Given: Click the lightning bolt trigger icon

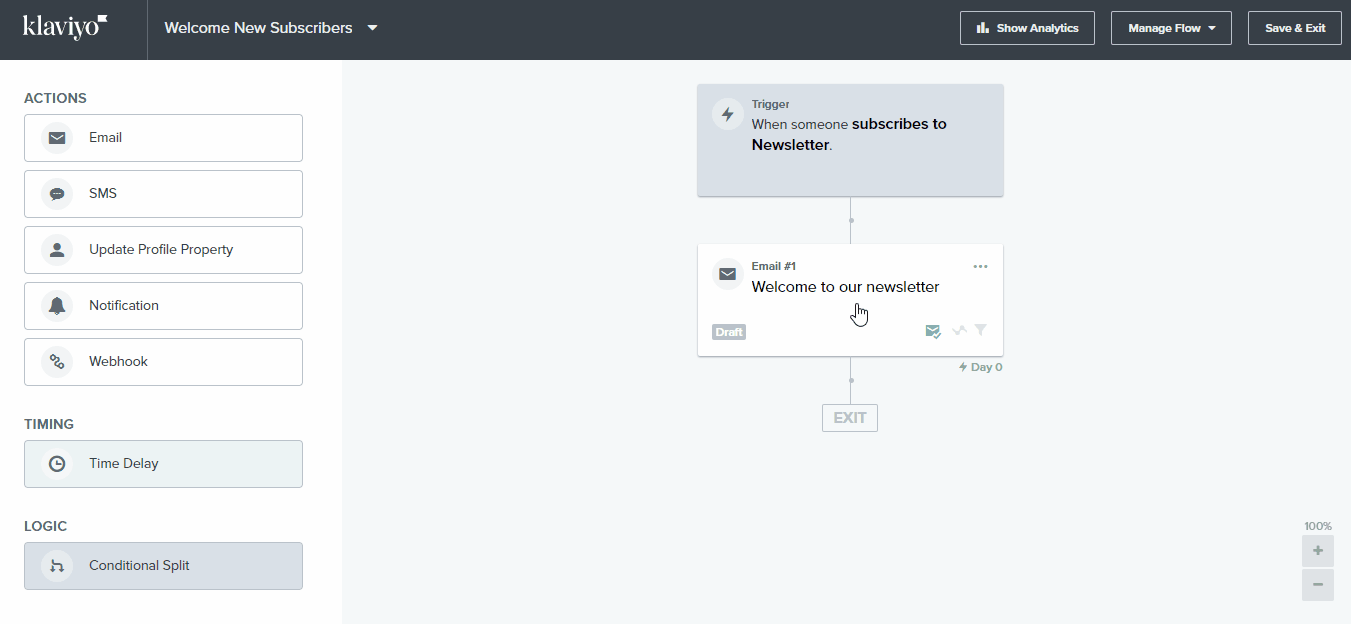Looking at the screenshot, I should coord(728,114).
